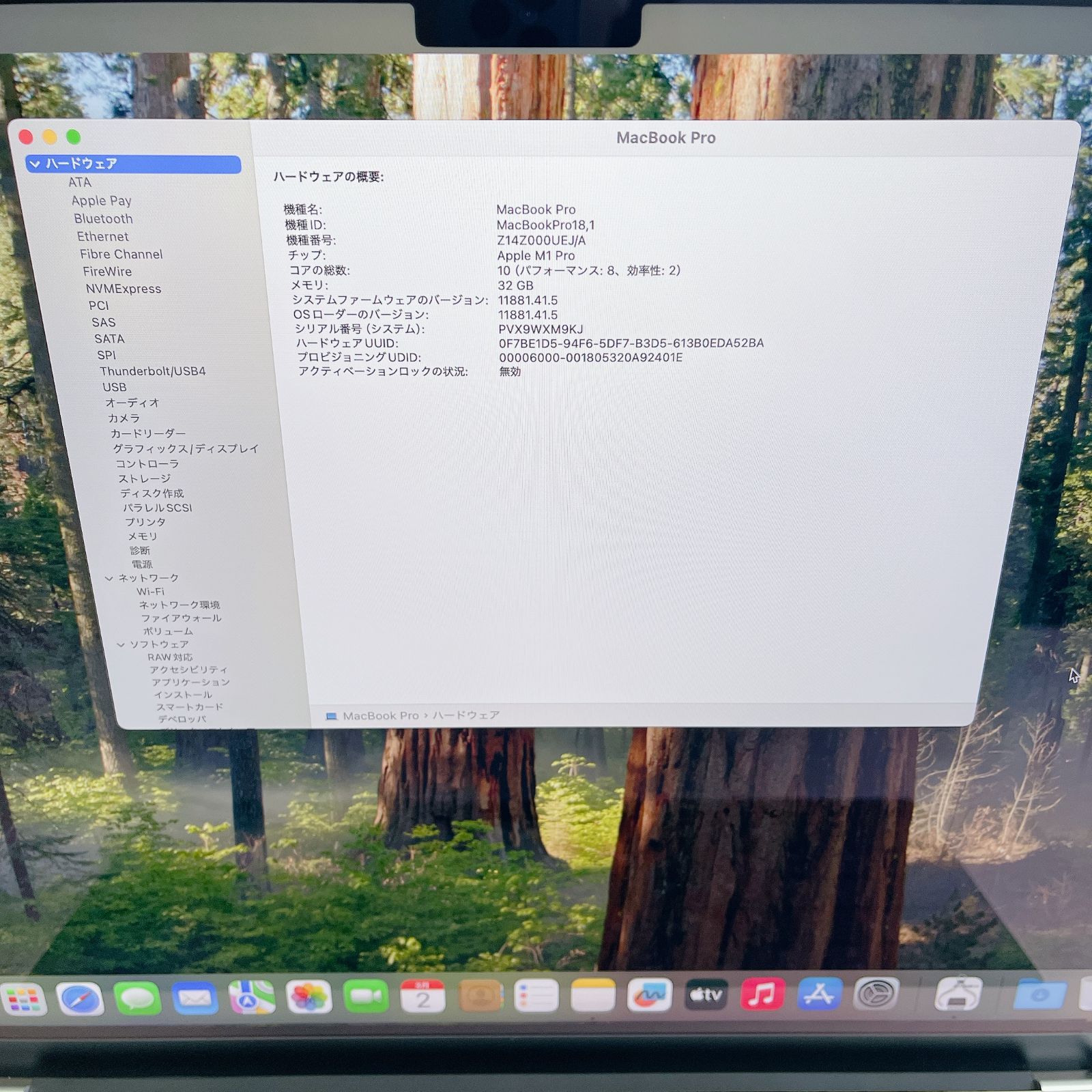Open the Calendar app in Dock
The image size is (1092, 1092).
click(422, 996)
